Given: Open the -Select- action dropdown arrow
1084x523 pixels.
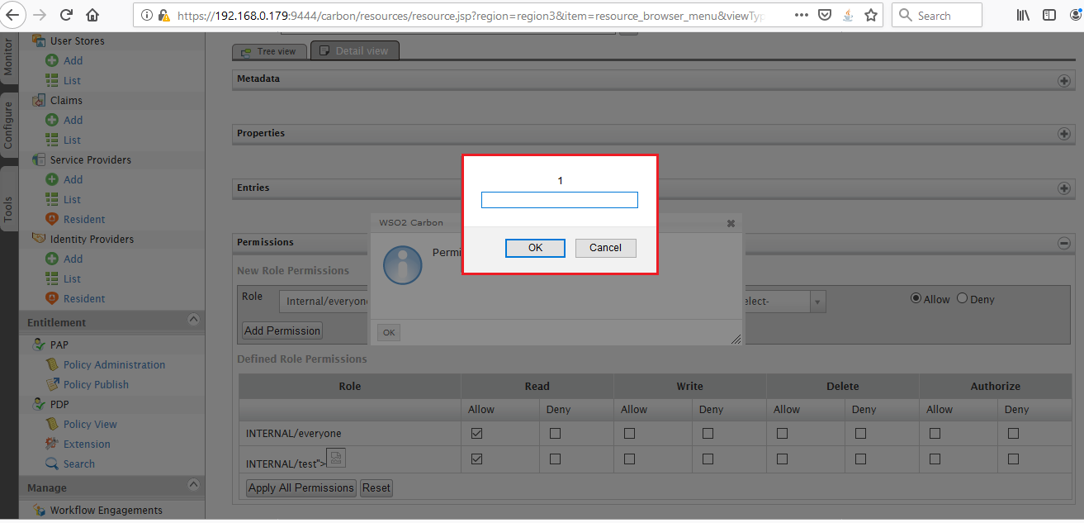Looking at the screenshot, I should (x=816, y=302).
